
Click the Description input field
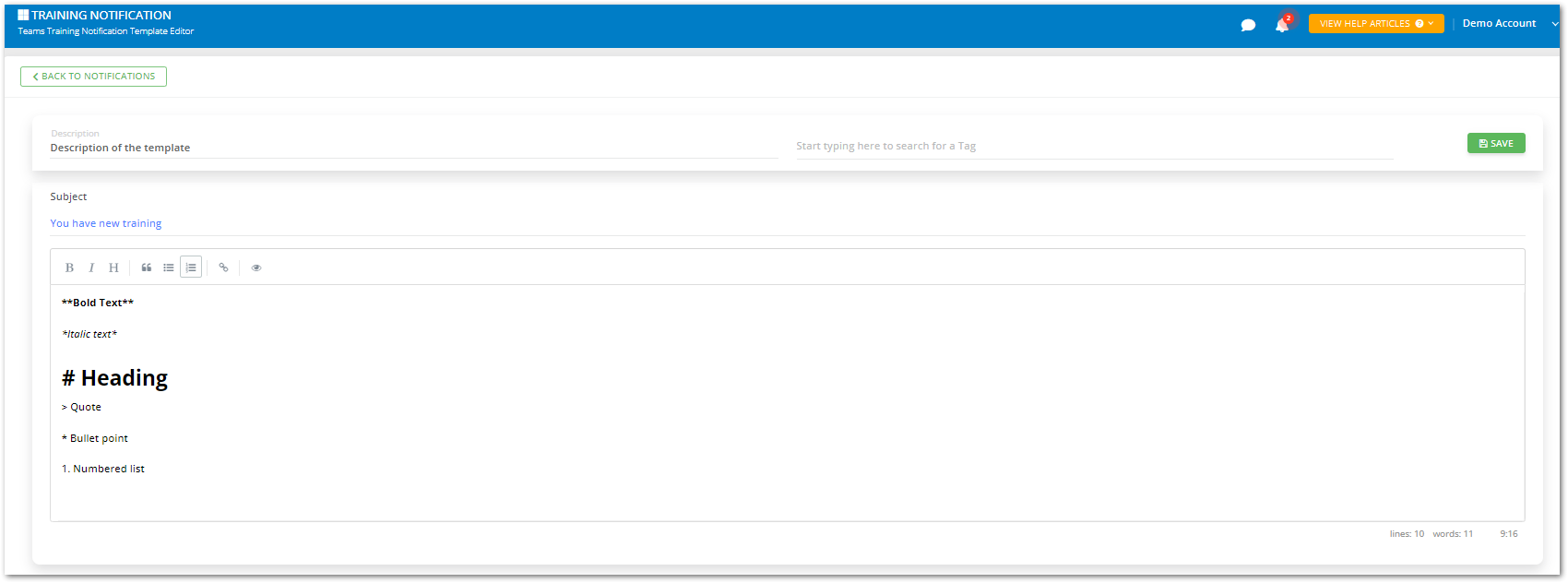[414, 148]
